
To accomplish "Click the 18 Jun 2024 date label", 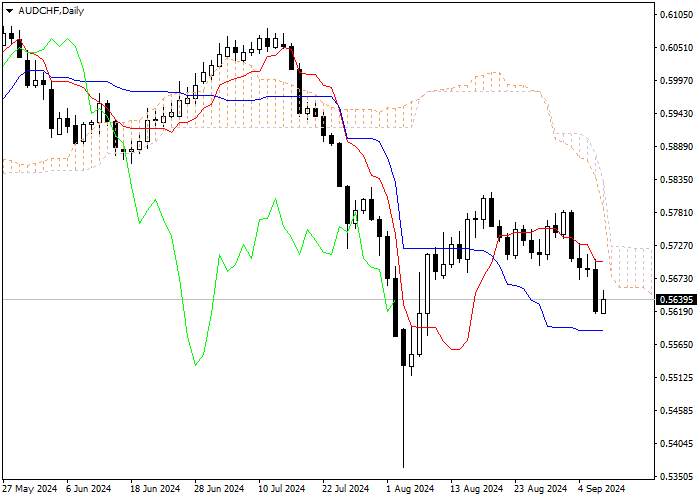I will coord(155,489).
